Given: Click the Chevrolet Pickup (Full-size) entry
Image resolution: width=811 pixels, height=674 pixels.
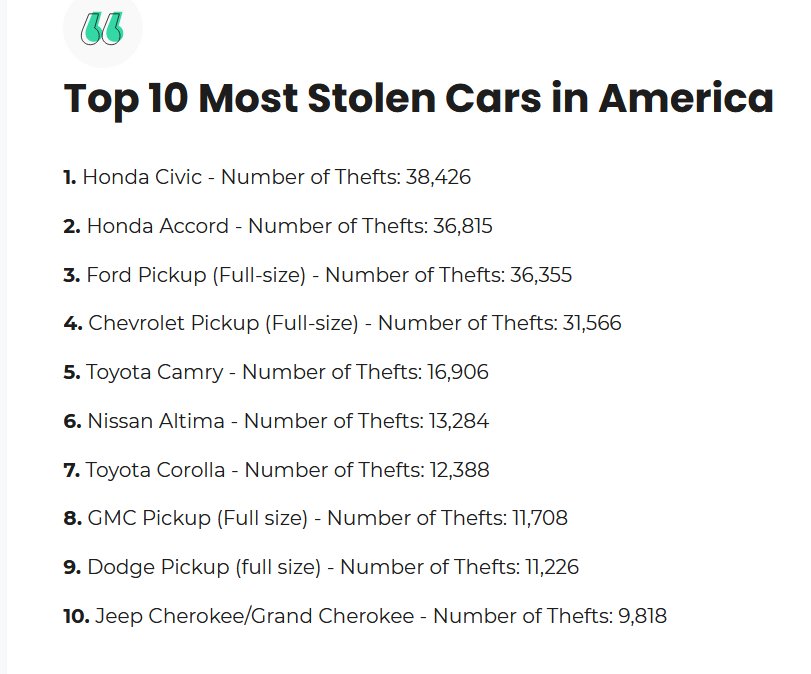Looking at the screenshot, I should 342,323.
